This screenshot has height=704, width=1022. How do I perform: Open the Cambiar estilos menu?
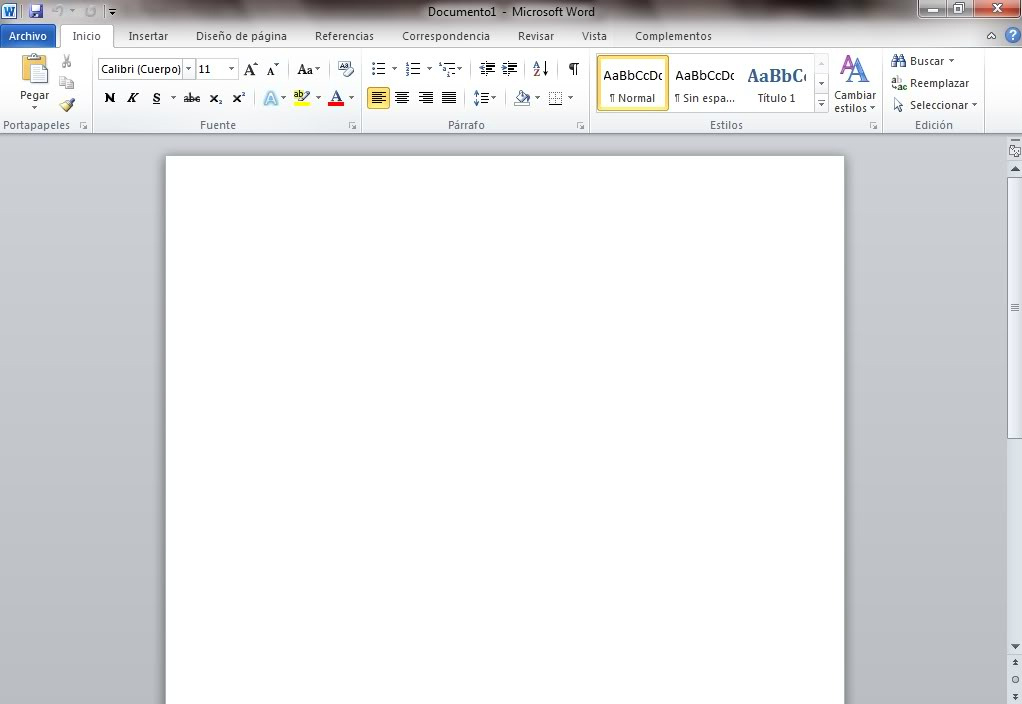point(854,84)
